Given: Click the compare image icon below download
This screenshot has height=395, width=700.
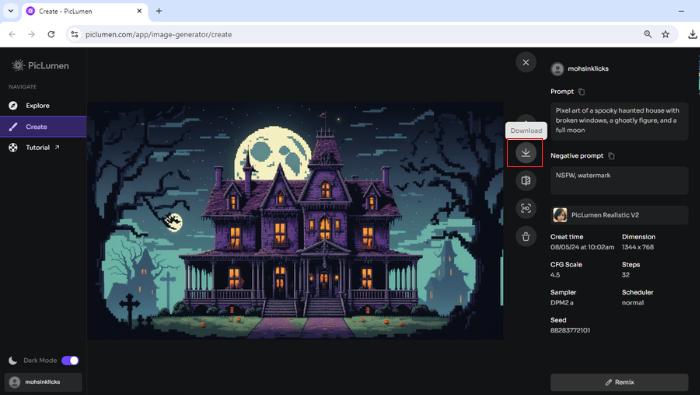Looking at the screenshot, I should click(525, 181).
